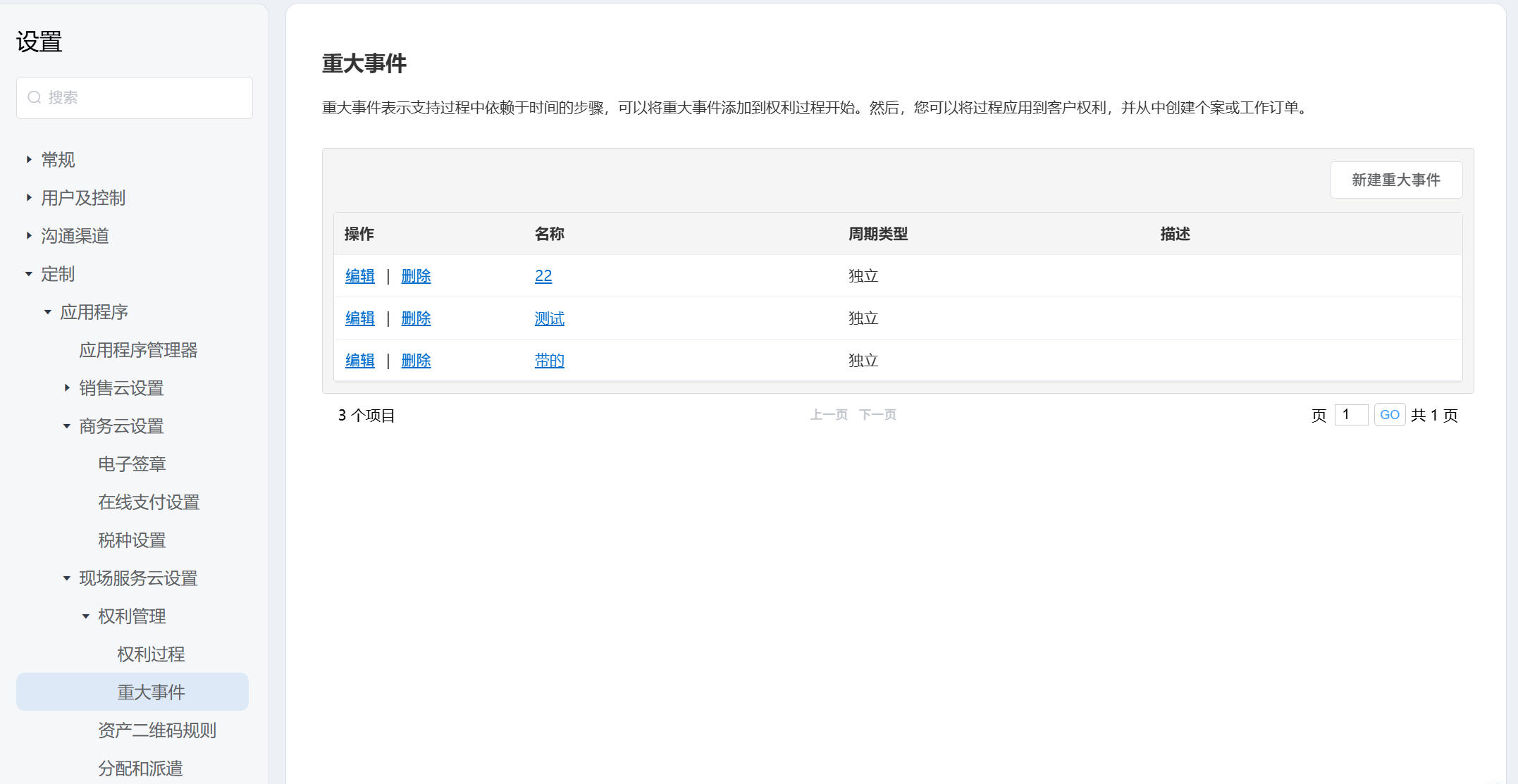
Task: Click 删除 link for 测试 row
Action: click(416, 318)
